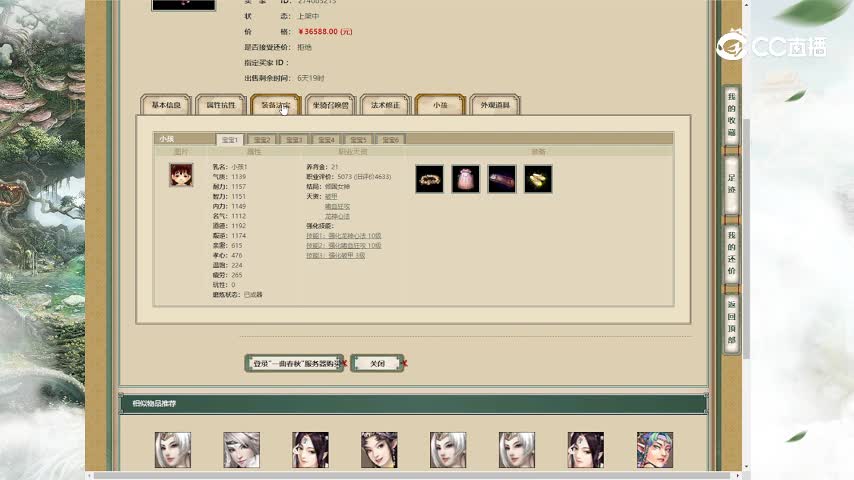Open the seventh recommended dark-haired avatar
Image resolution: width=854 pixels, height=480 pixels.
[x=585, y=450]
